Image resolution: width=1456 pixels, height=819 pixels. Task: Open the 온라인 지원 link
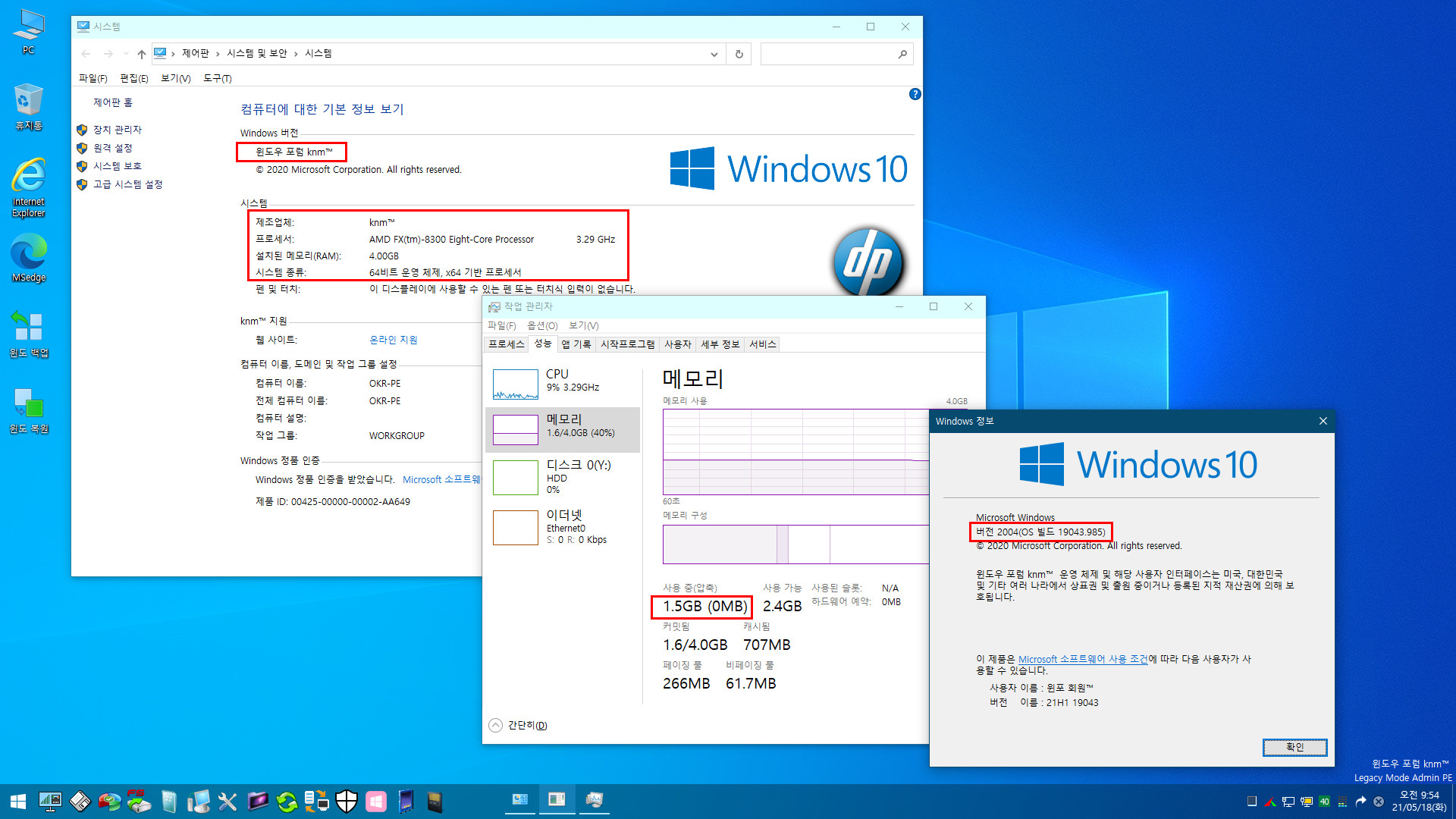394,340
